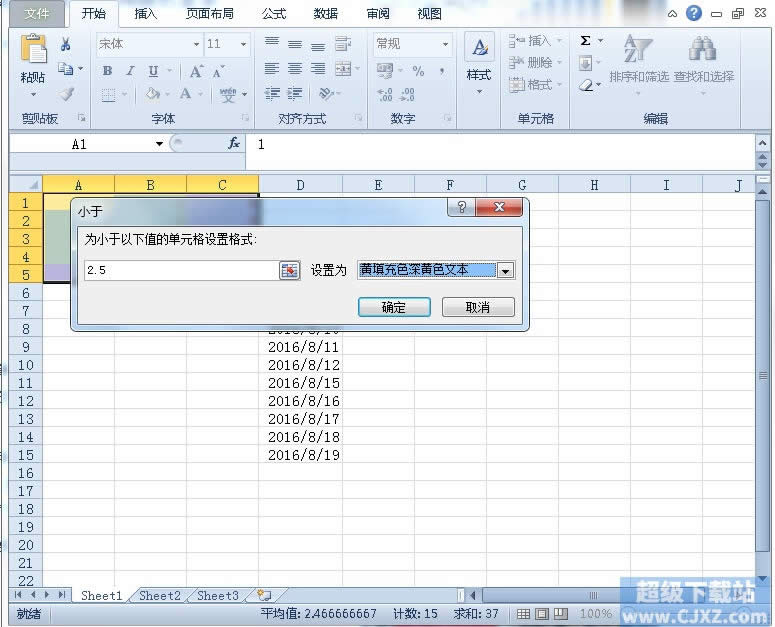
Task: Open the 样式 styles gallery
Action: tap(478, 64)
